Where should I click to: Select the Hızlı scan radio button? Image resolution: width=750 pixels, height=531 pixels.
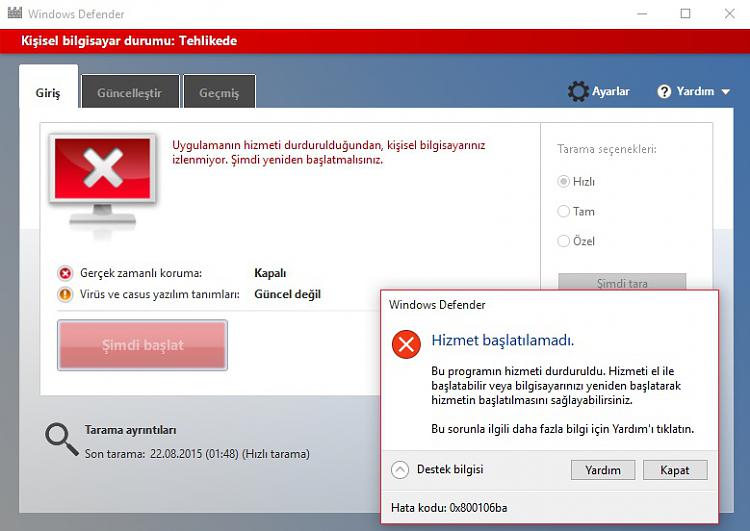click(x=563, y=181)
